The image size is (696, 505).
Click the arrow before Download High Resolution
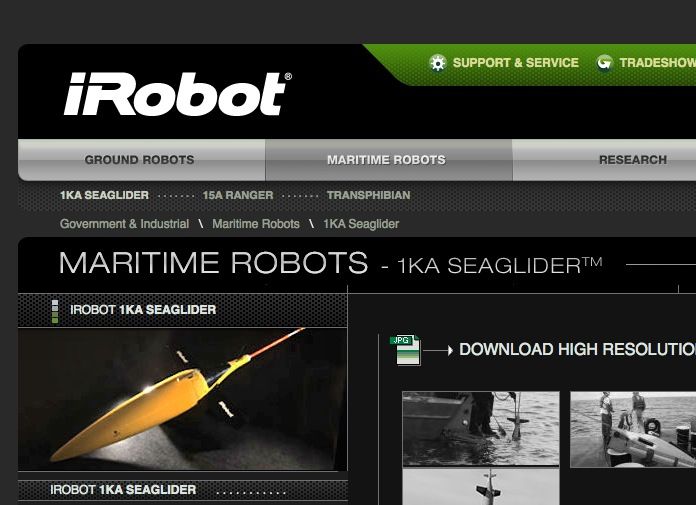click(438, 351)
